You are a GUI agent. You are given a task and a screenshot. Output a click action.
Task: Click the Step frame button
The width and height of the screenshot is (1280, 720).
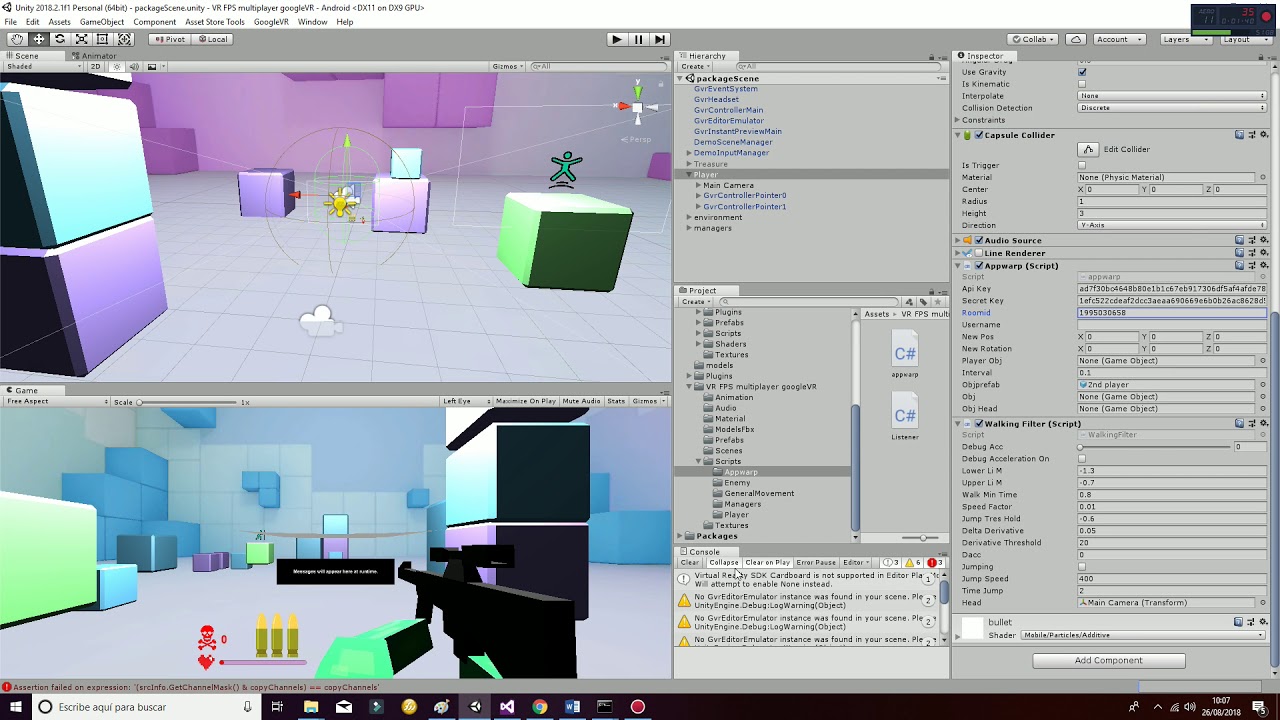coord(660,39)
